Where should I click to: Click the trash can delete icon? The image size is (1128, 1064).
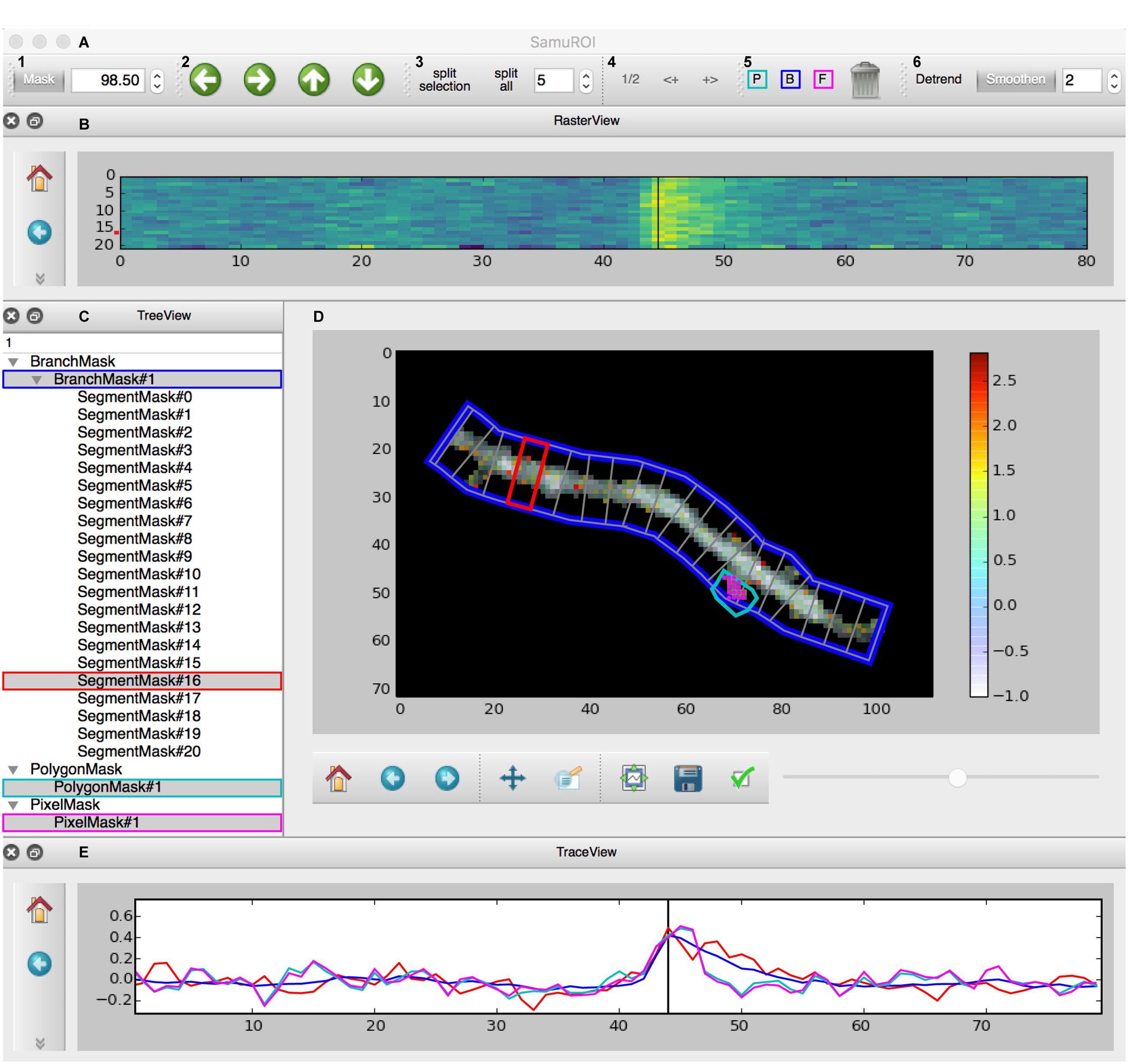click(x=865, y=80)
